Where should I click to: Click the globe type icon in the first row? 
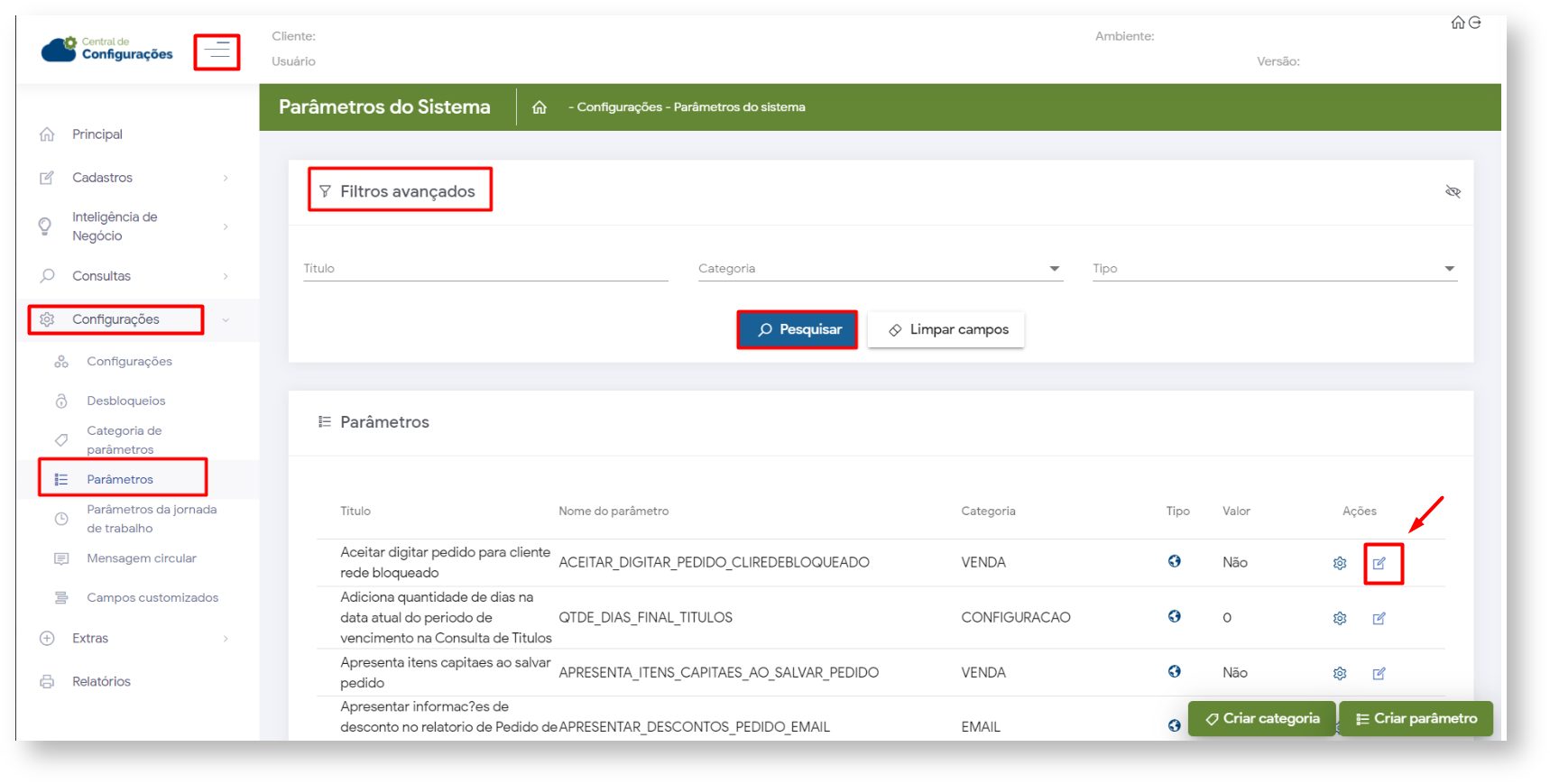point(1174,561)
